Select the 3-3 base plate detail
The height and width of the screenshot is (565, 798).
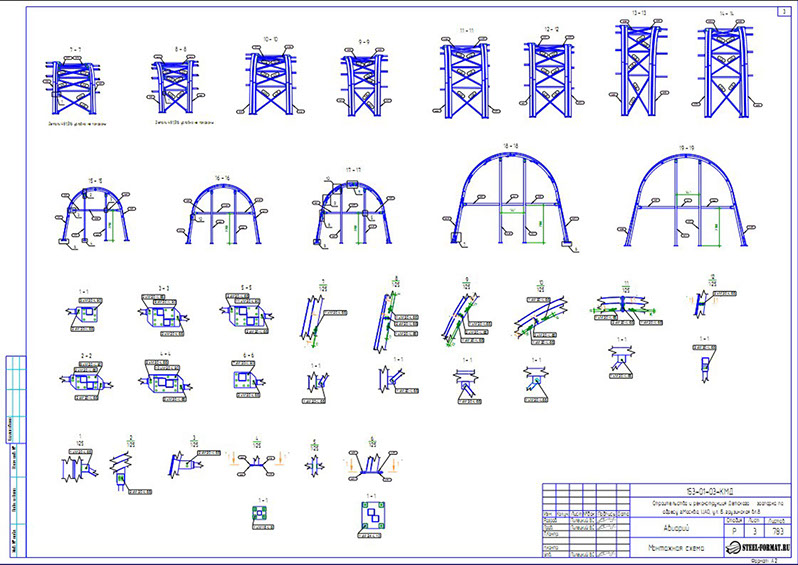click(x=164, y=313)
